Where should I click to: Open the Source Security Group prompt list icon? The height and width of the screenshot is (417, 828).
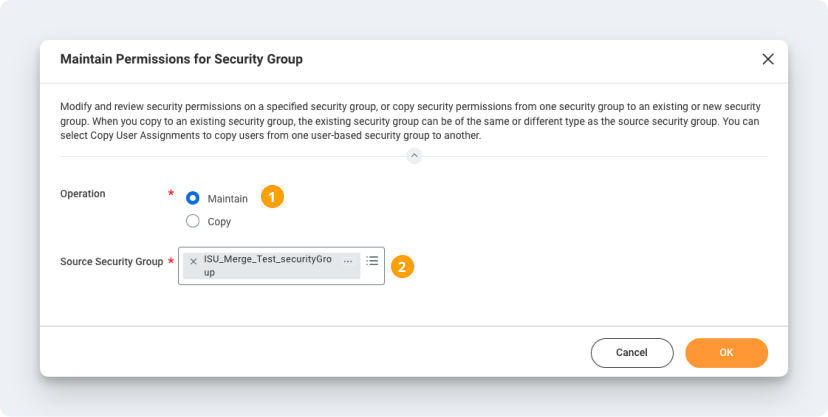[372, 261]
